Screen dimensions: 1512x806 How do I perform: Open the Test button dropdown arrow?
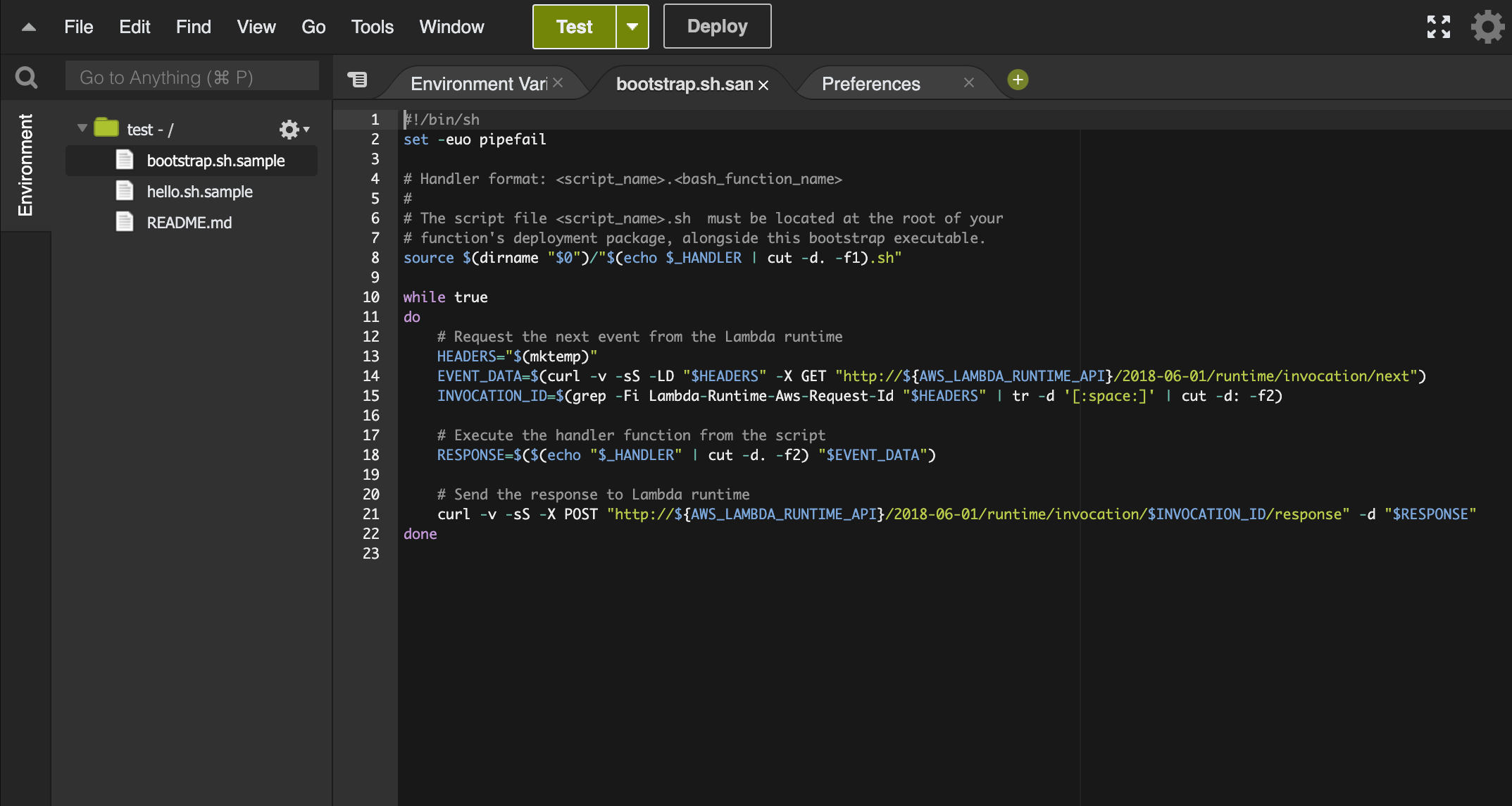(x=632, y=27)
